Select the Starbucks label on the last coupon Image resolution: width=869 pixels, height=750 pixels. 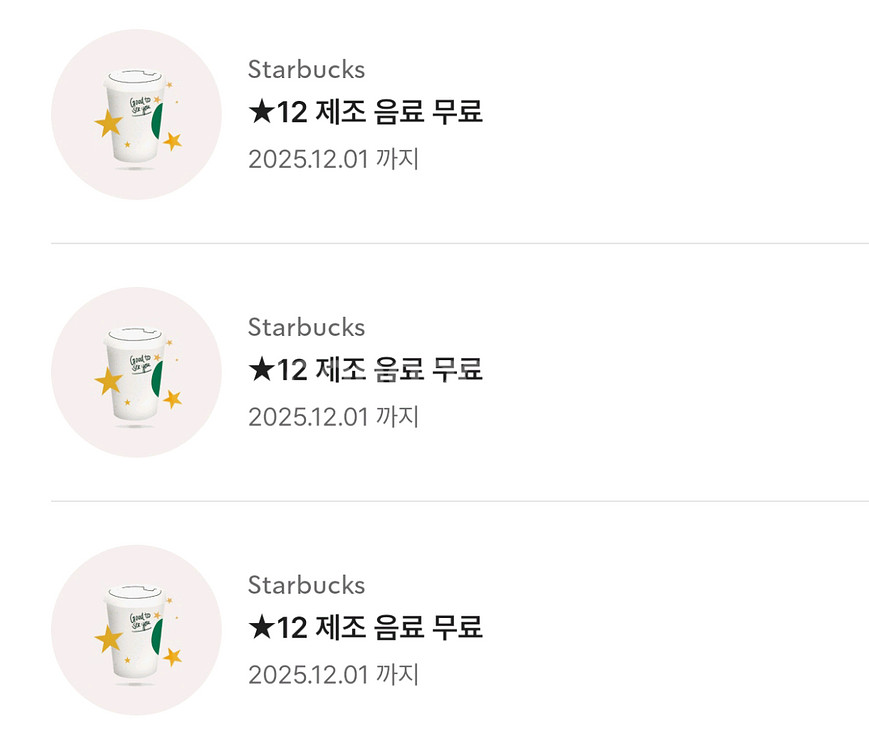click(x=305, y=585)
